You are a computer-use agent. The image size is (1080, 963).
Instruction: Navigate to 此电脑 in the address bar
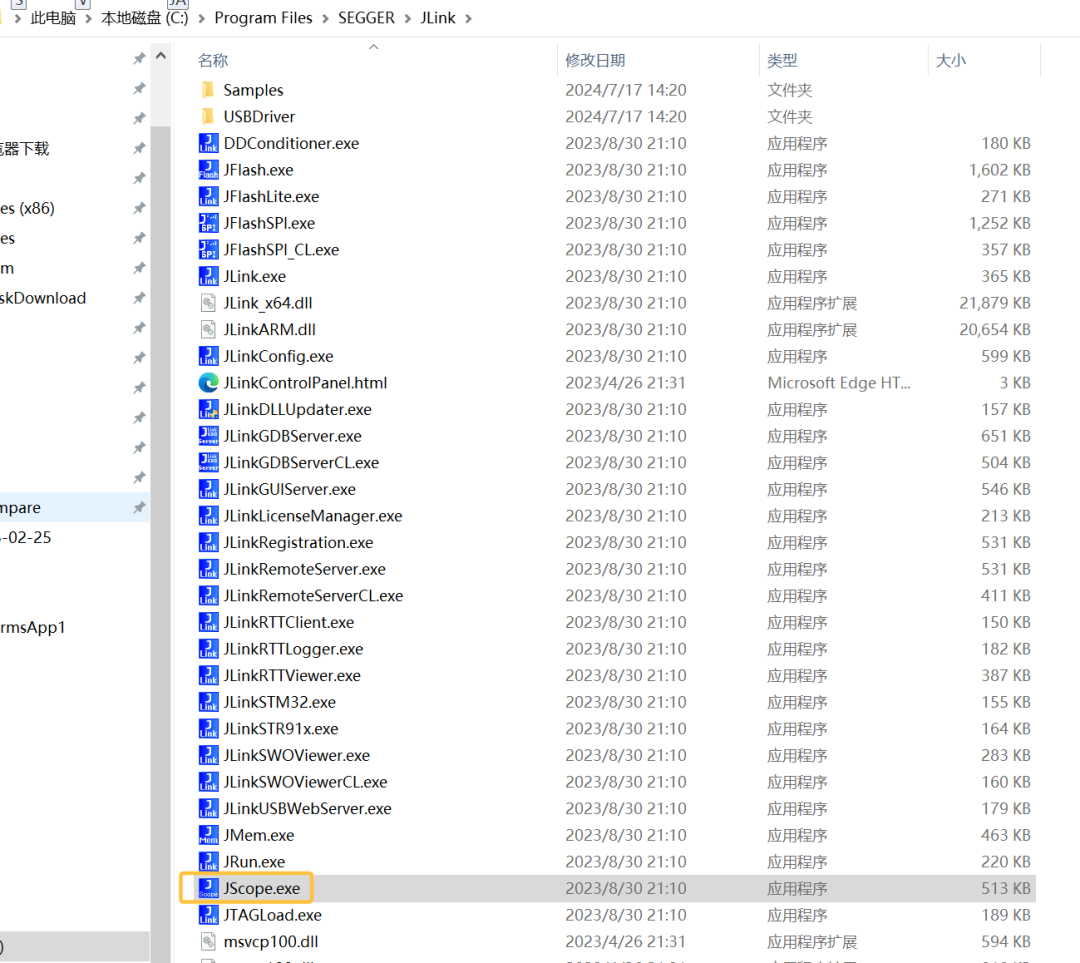tap(53, 18)
